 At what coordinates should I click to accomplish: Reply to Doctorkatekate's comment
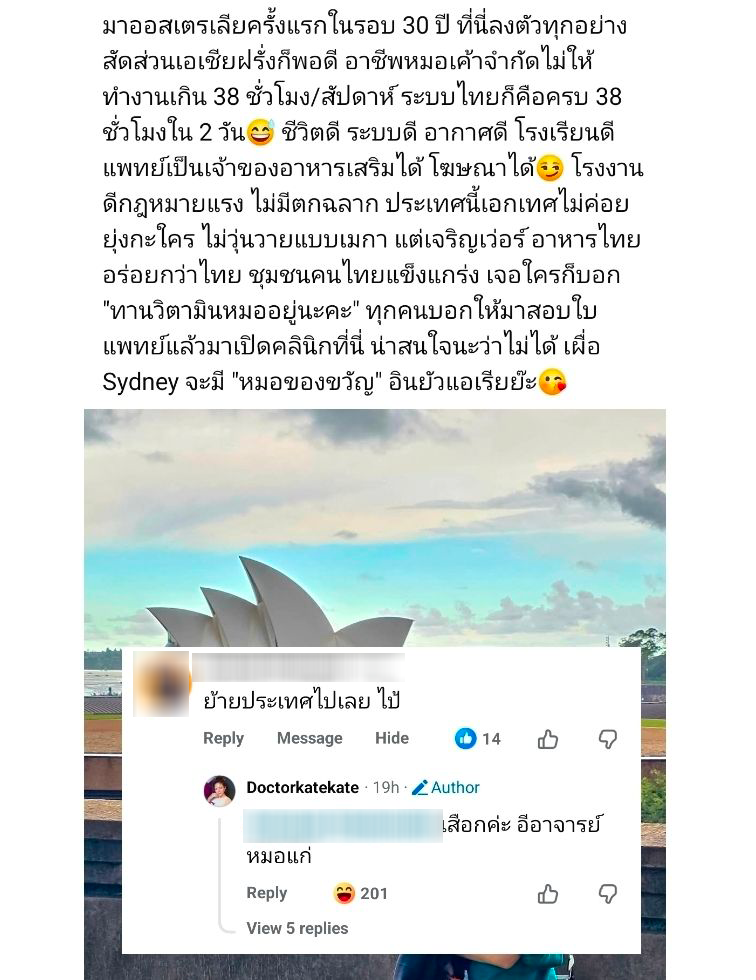pos(266,894)
